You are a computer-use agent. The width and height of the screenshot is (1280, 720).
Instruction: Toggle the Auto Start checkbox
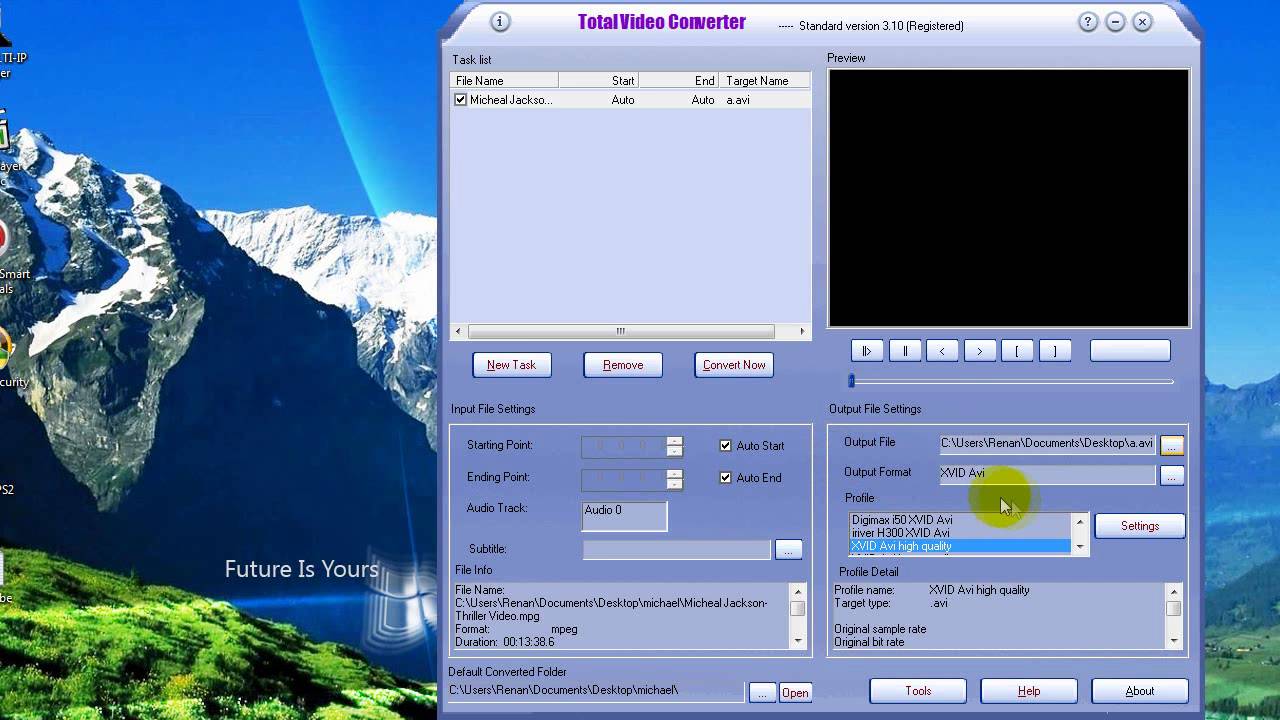726,446
